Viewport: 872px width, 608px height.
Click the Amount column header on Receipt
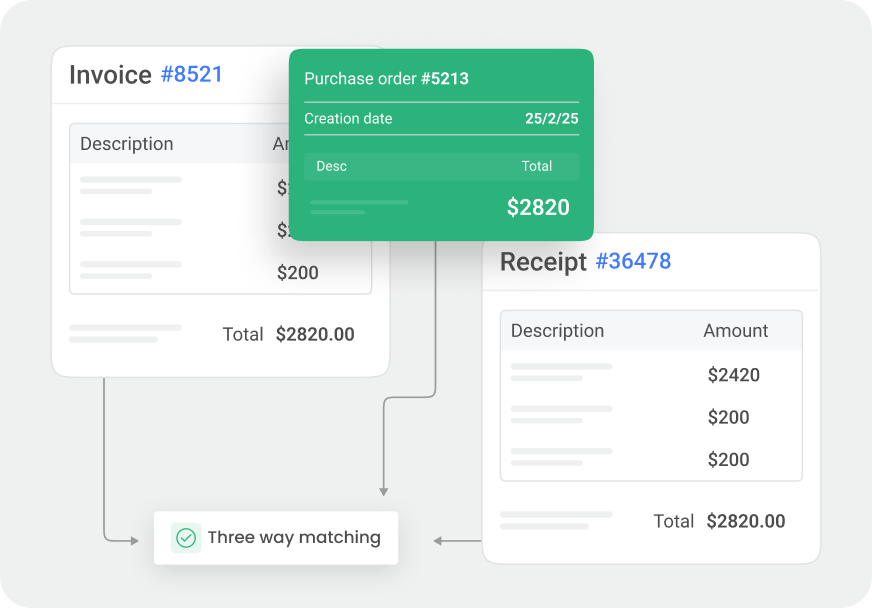coord(735,330)
